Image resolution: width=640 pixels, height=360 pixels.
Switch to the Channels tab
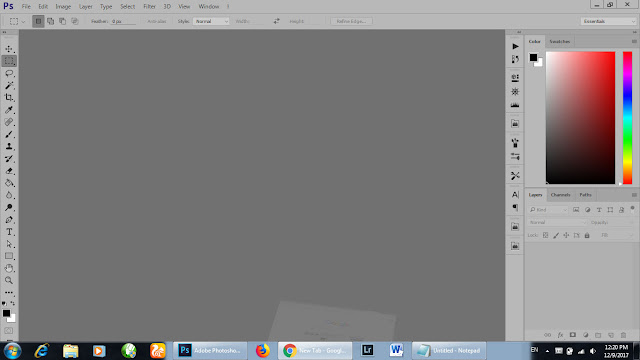(560, 195)
